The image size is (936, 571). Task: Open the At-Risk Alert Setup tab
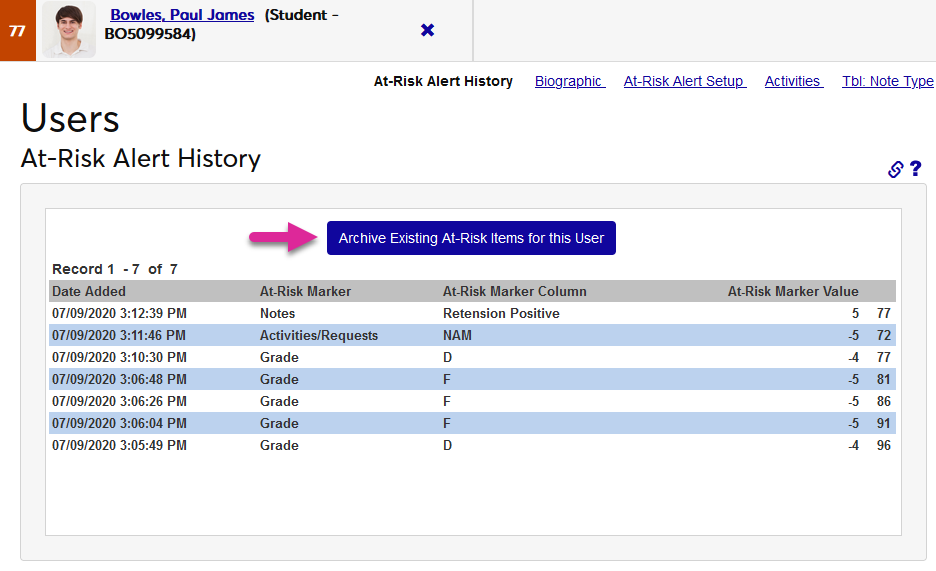(684, 81)
